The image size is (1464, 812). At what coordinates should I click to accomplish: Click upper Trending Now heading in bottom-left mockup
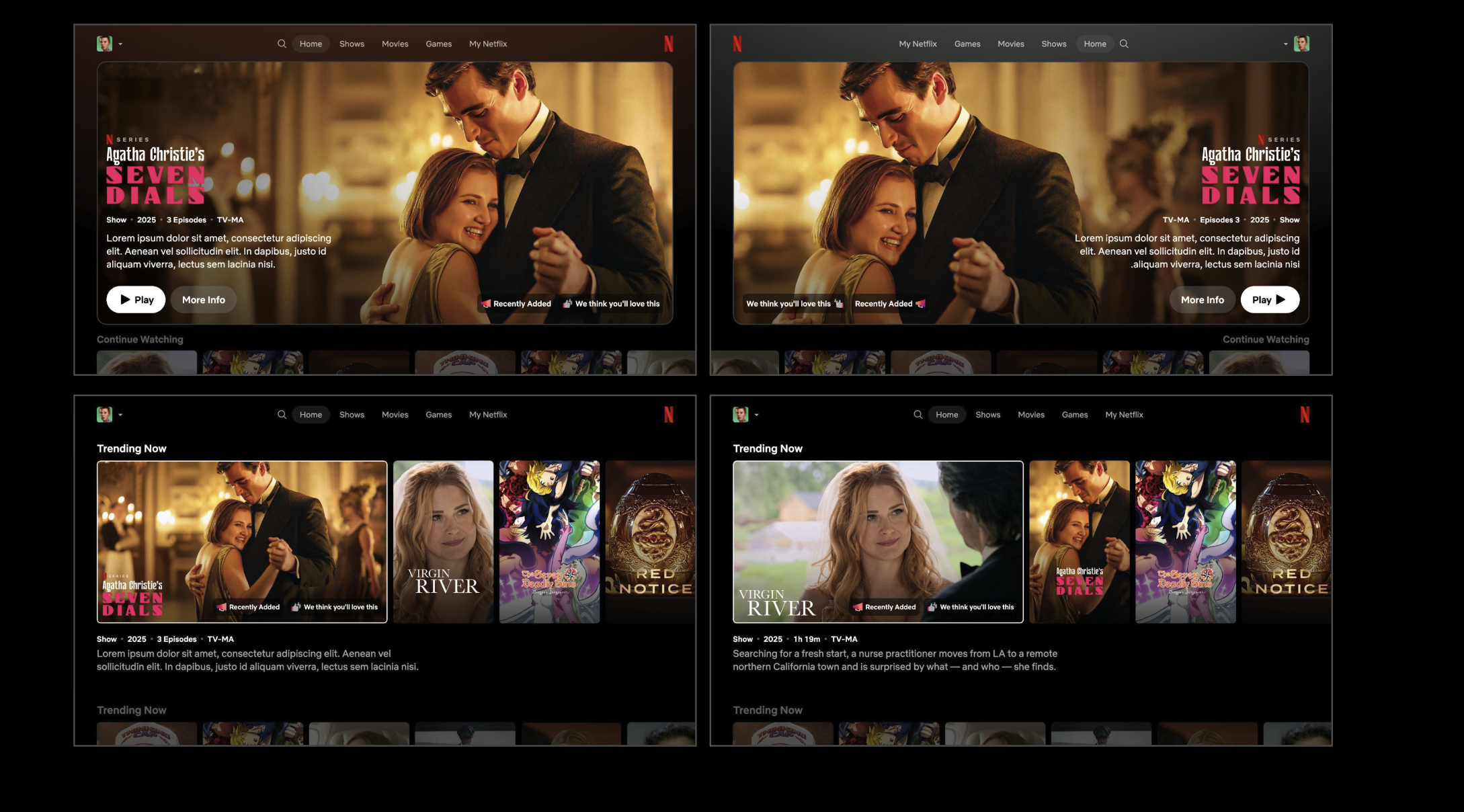132,448
